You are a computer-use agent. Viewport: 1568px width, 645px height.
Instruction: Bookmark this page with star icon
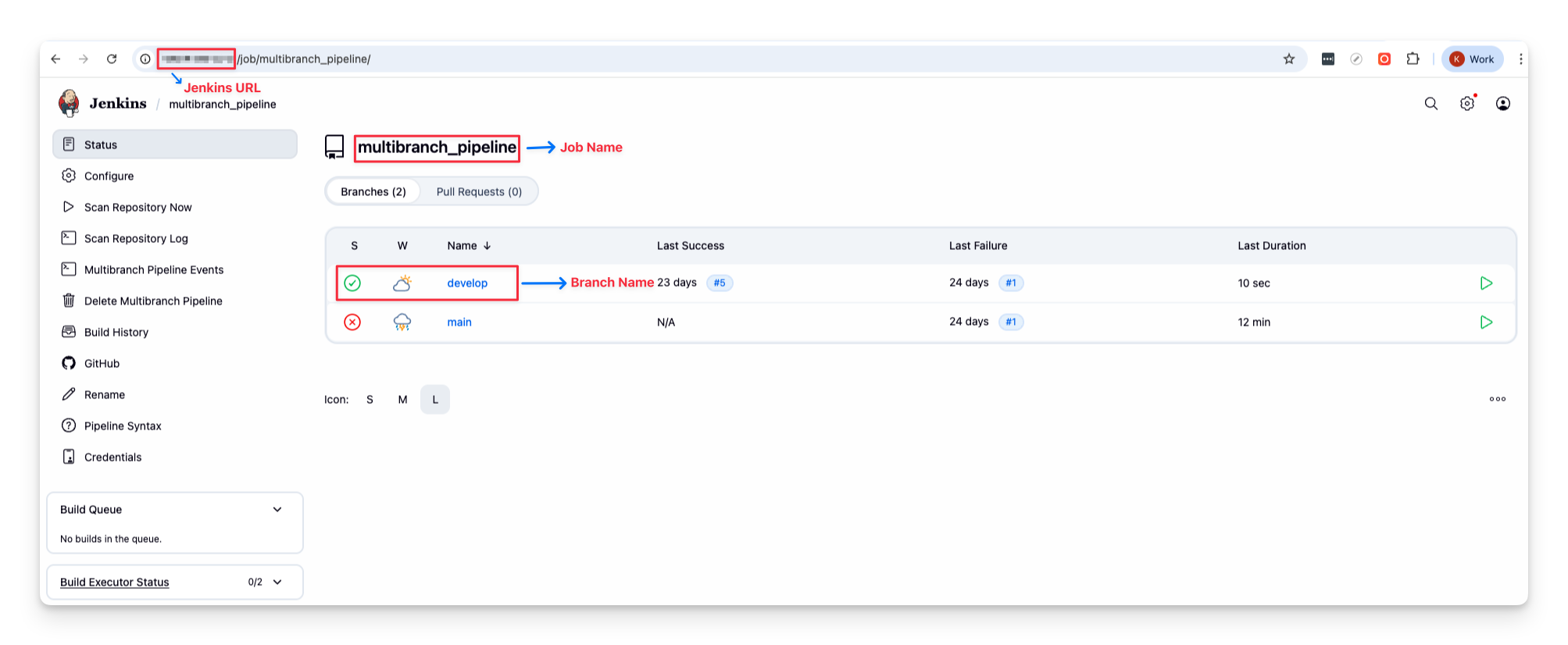1289,59
